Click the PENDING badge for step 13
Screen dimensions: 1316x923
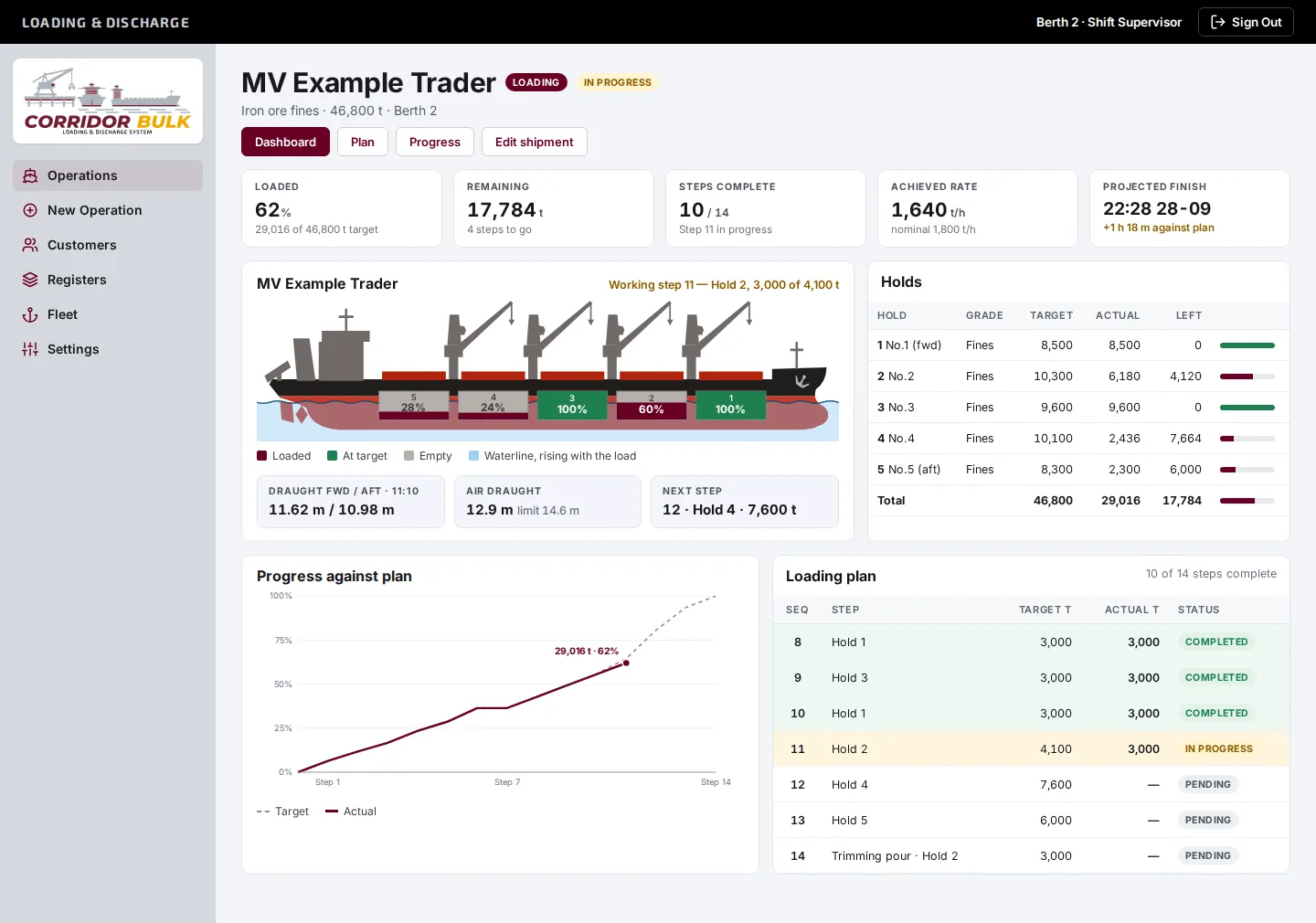click(x=1208, y=821)
